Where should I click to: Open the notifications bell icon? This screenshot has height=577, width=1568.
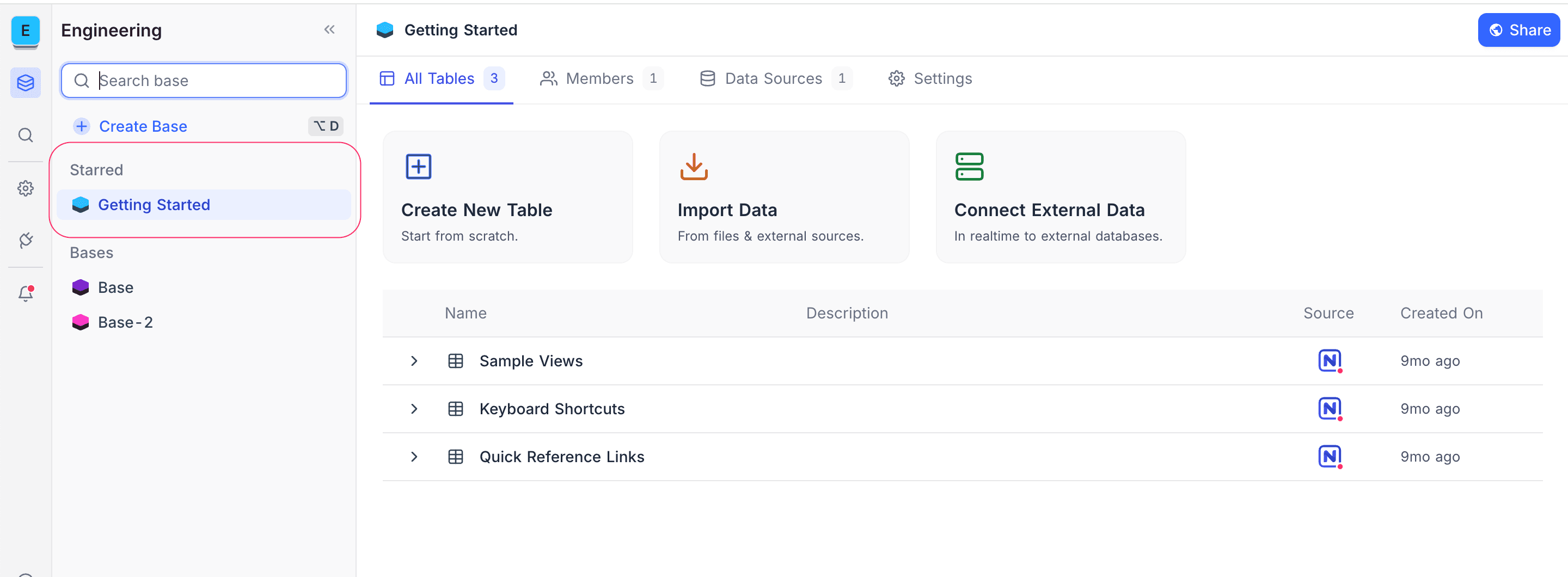click(x=25, y=293)
